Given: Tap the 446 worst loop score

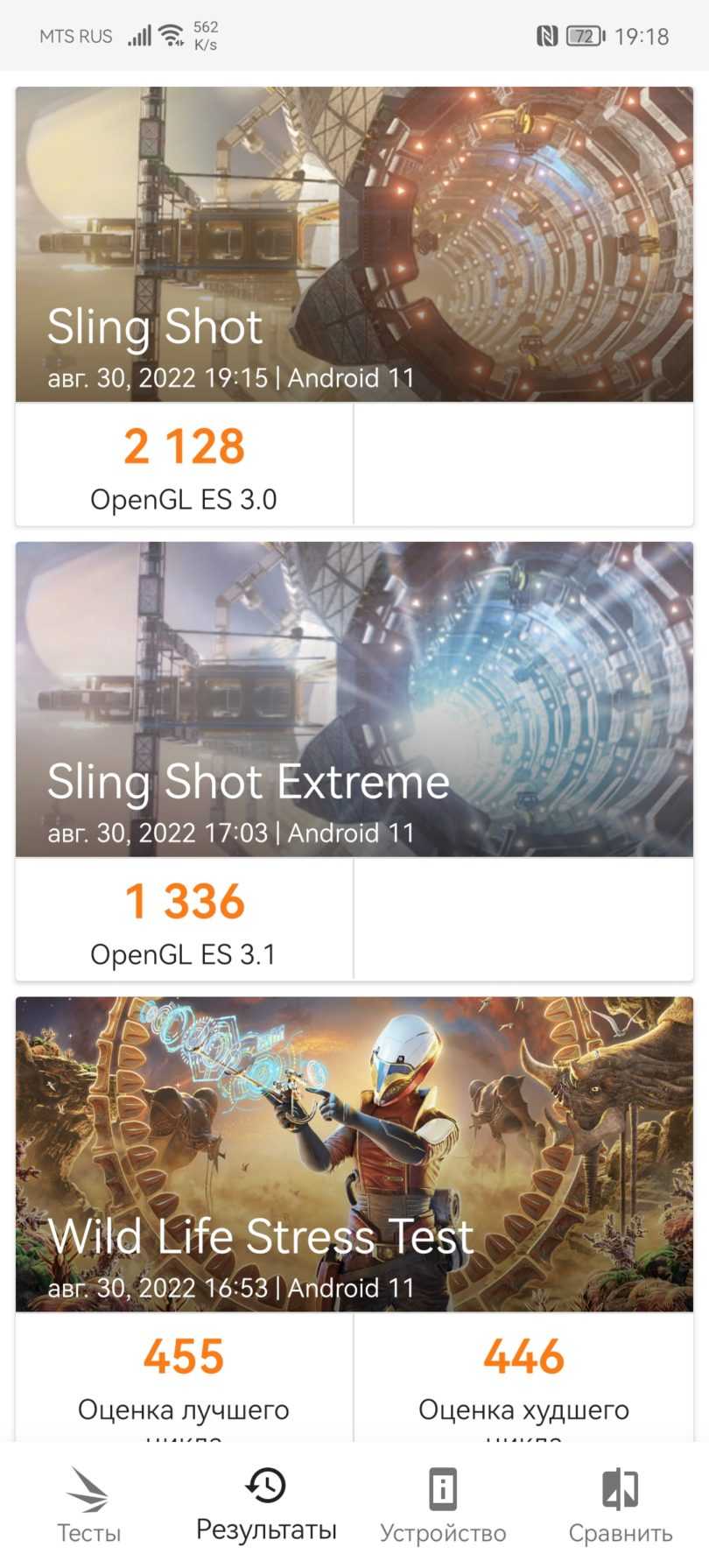Looking at the screenshot, I should (x=523, y=1356).
